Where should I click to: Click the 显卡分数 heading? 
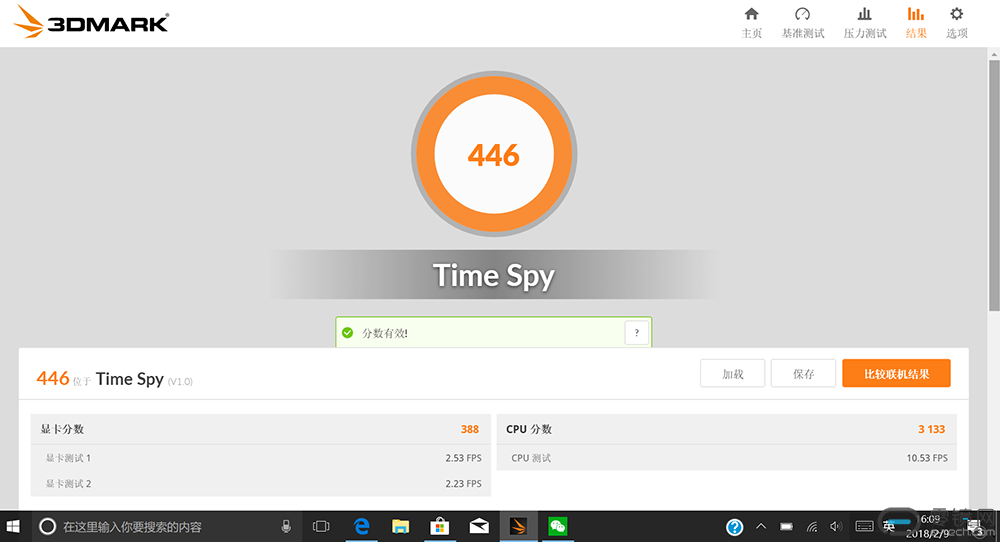point(62,429)
